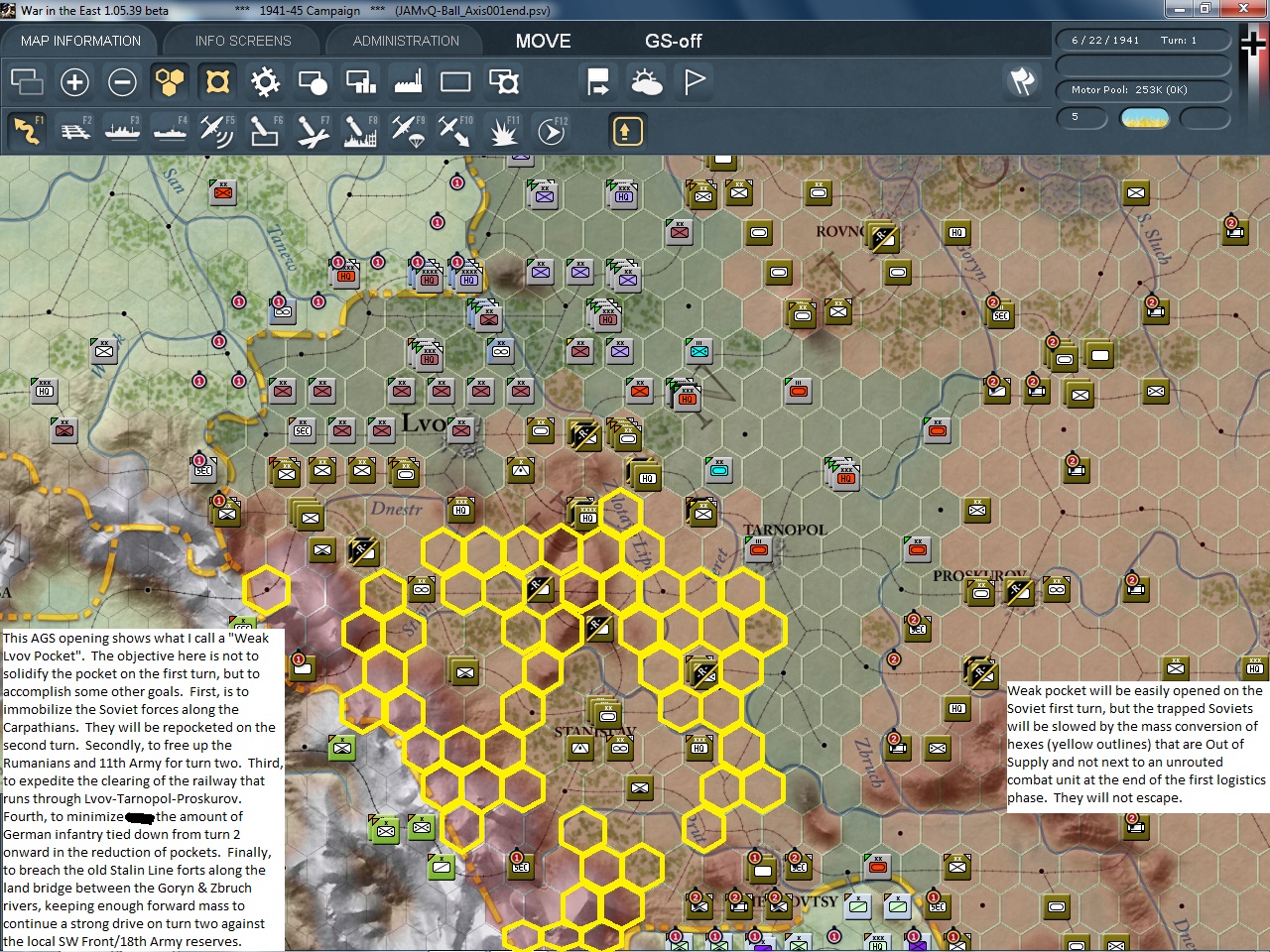This screenshot has width=1270, height=952.
Task: Click the rectangle-with-gear overlay icon
Action: tap(503, 81)
